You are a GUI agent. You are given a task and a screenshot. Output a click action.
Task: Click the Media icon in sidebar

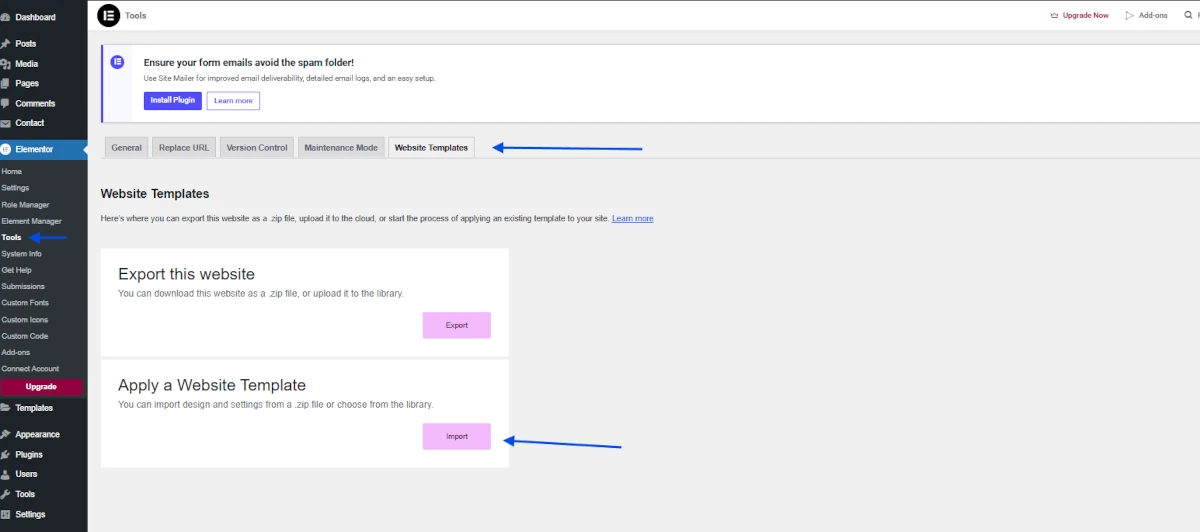(x=6, y=64)
